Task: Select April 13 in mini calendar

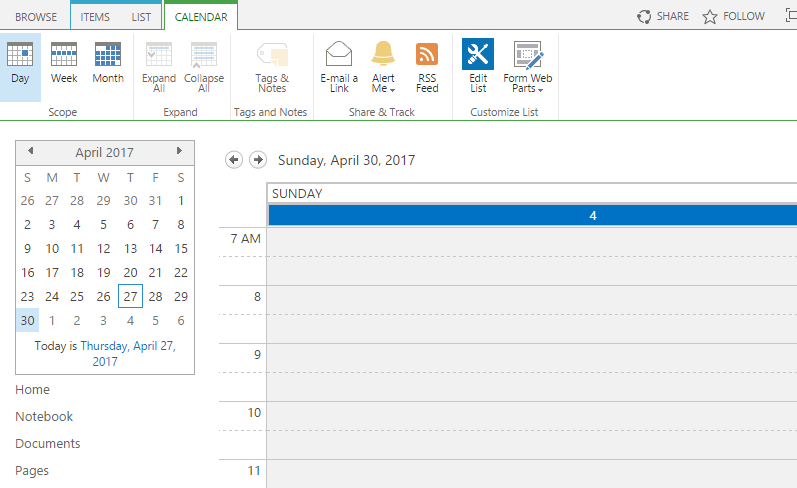Action: point(130,249)
